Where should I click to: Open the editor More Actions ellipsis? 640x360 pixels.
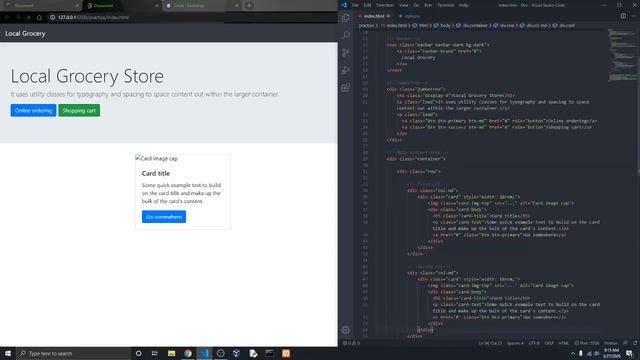[x=633, y=16]
